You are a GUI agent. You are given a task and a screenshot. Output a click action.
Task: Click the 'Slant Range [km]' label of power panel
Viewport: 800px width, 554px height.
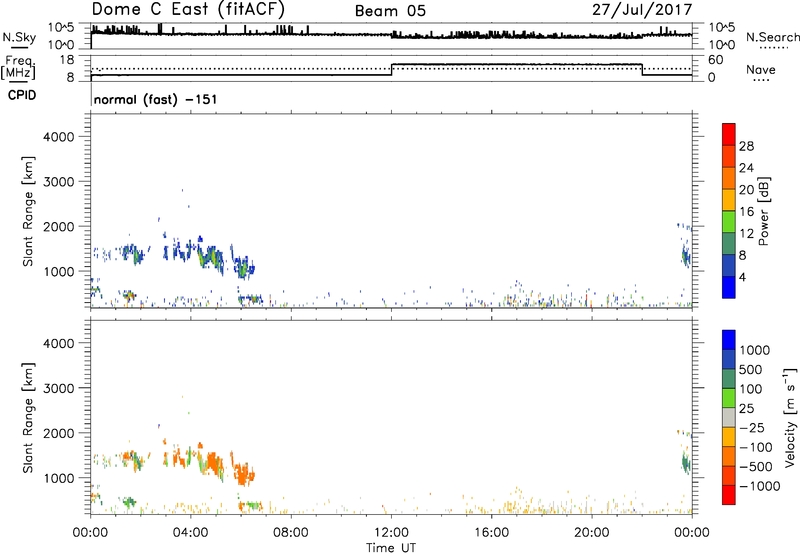click(28, 211)
